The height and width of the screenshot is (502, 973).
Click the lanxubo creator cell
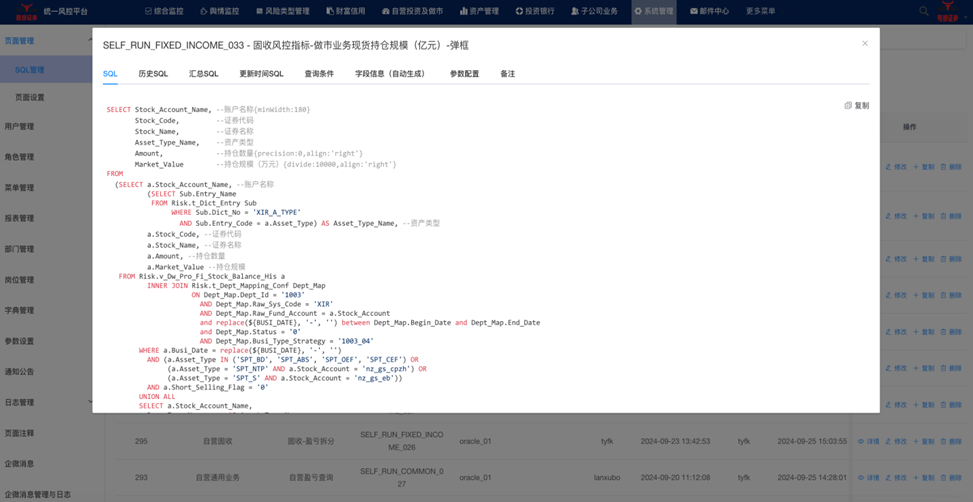[x=607, y=478]
